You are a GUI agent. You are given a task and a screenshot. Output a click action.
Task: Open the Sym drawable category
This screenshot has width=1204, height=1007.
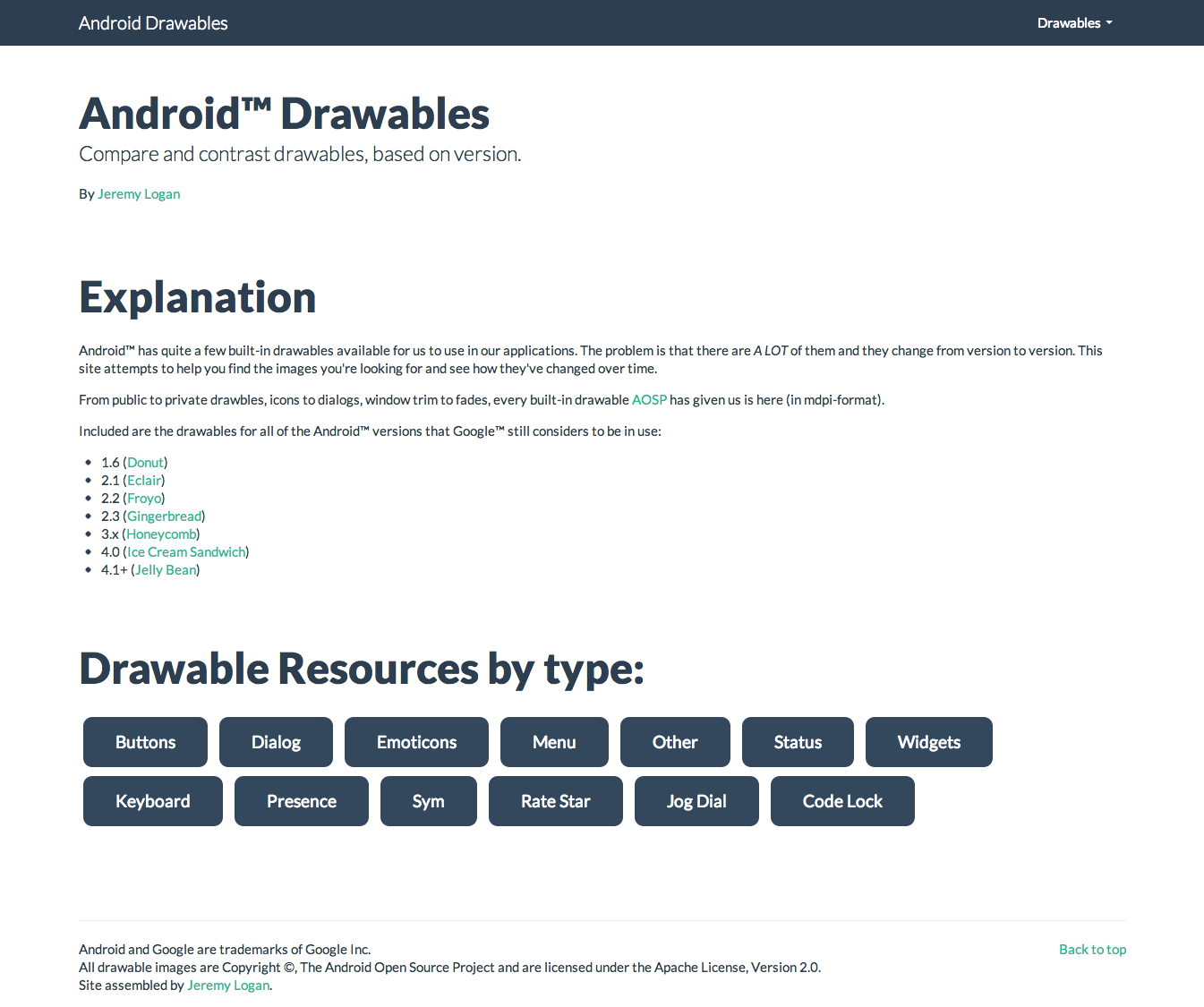click(428, 801)
